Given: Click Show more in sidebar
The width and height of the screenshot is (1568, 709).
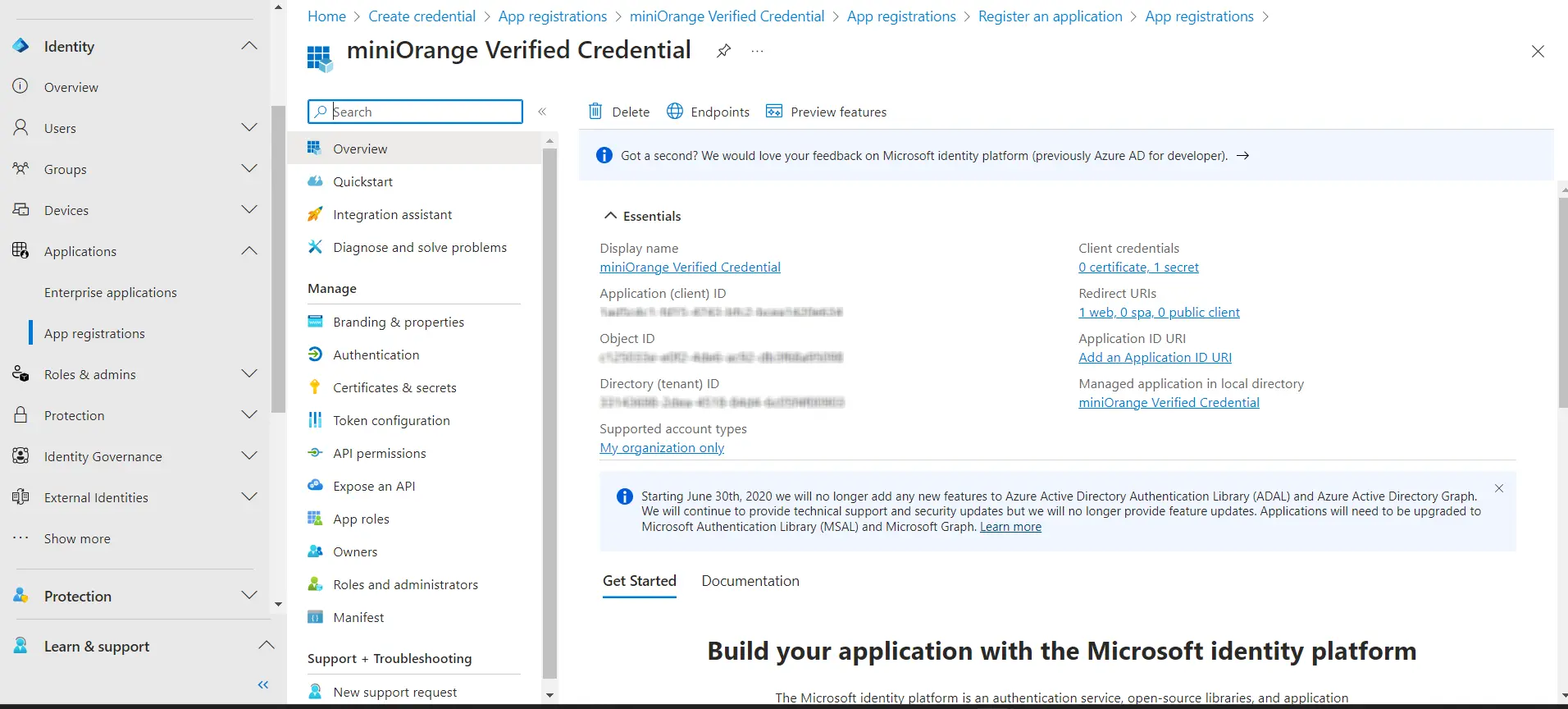Looking at the screenshot, I should (x=77, y=538).
